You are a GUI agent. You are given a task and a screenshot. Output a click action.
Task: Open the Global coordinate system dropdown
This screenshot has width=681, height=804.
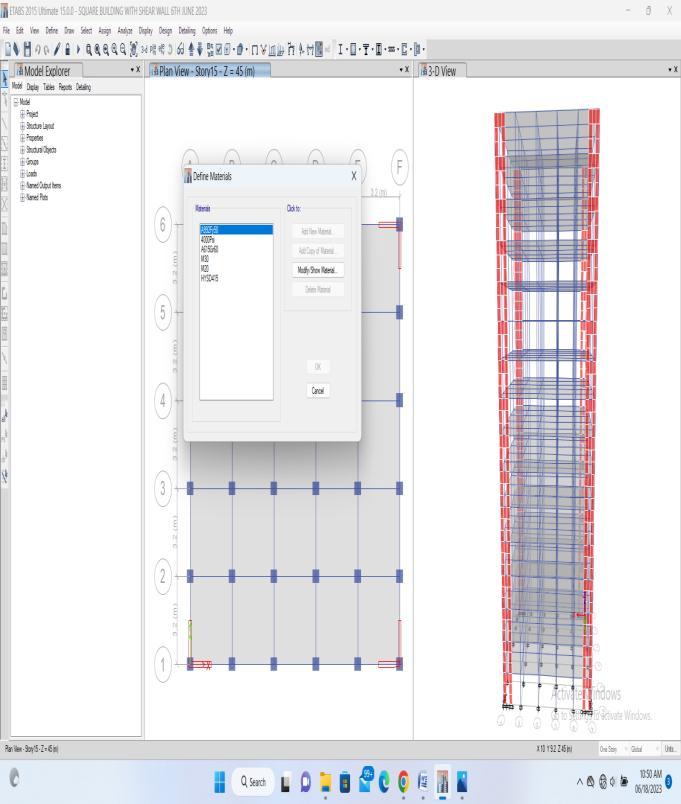644,749
